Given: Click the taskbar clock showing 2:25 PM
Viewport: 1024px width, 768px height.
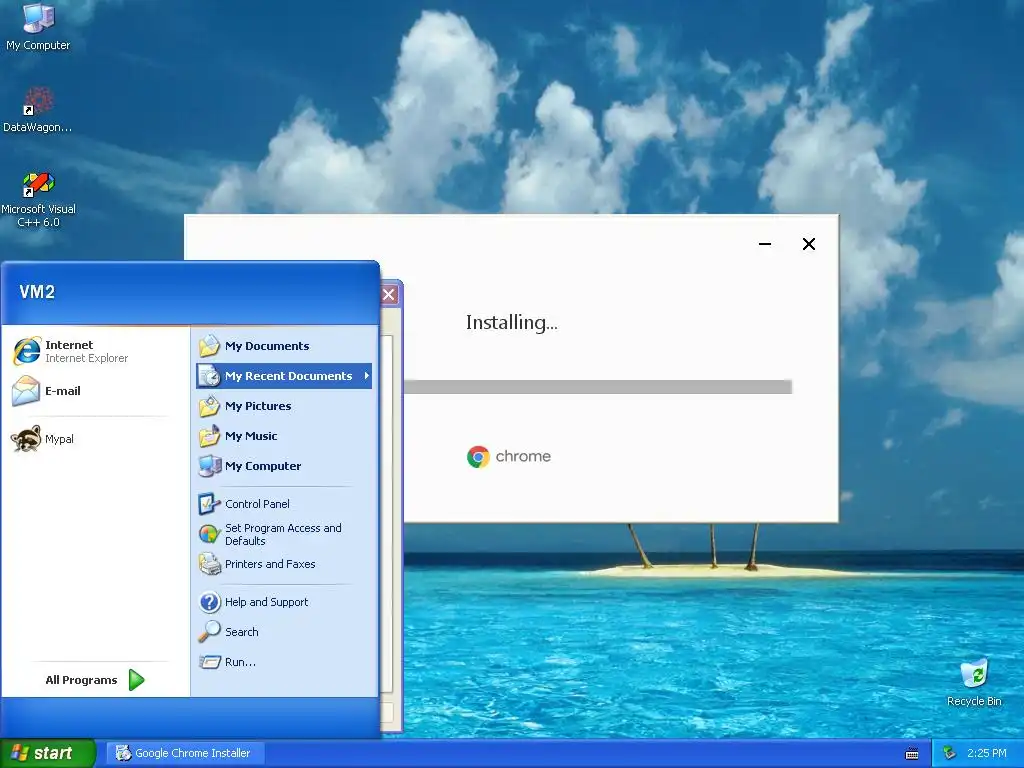Looking at the screenshot, I should click(x=987, y=753).
